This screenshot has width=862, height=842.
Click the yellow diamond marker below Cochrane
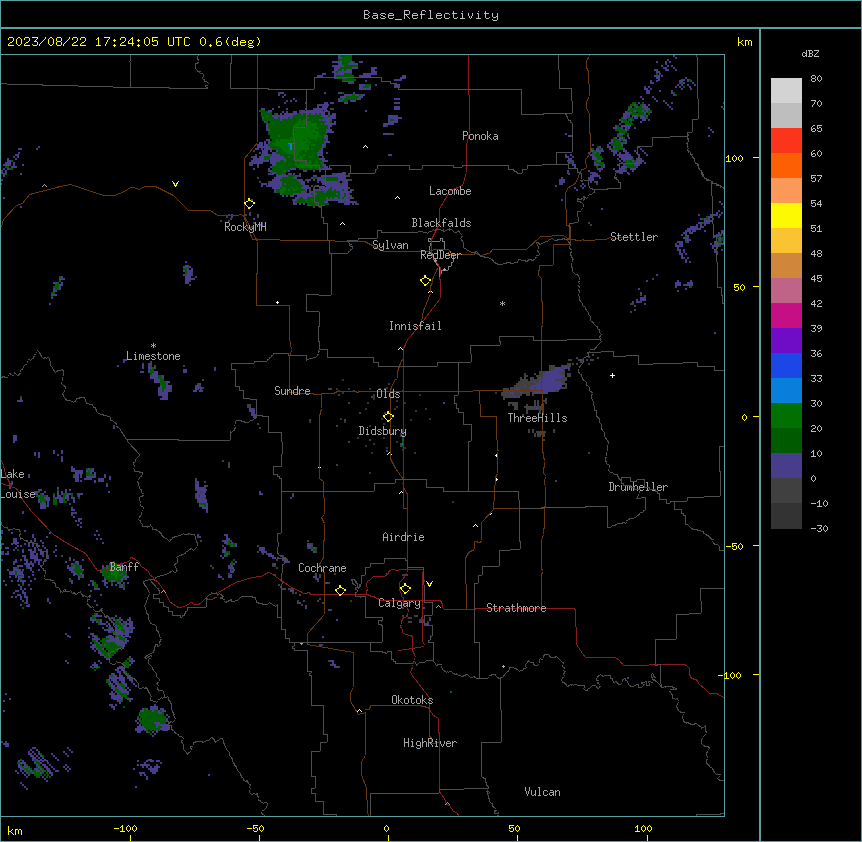pyautogui.click(x=340, y=591)
